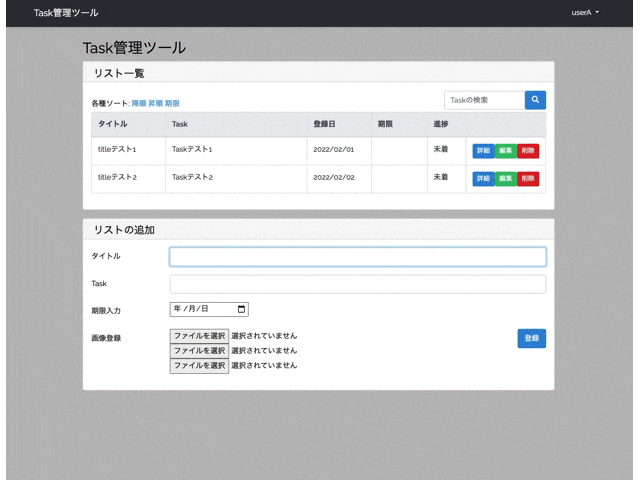Select the titleテスト1 title cell
Viewport: 640px width, 480px height.
tap(128, 151)
